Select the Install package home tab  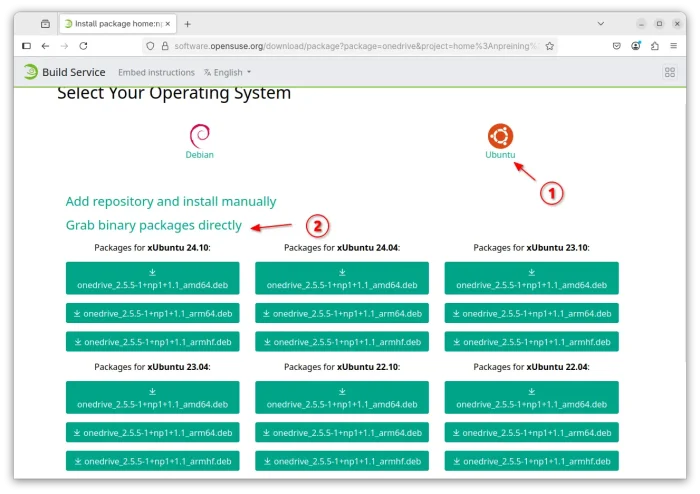[x=118, y=24]
